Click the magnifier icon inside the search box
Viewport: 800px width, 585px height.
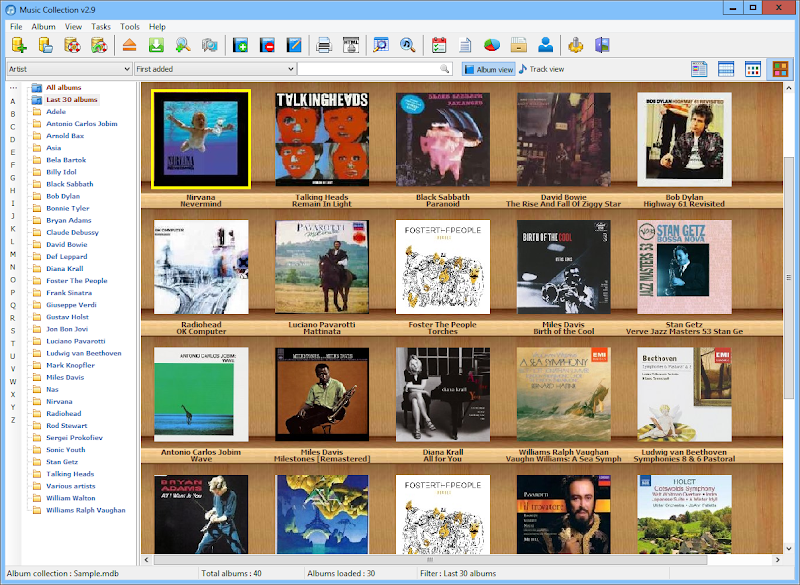tap(445, 69)
